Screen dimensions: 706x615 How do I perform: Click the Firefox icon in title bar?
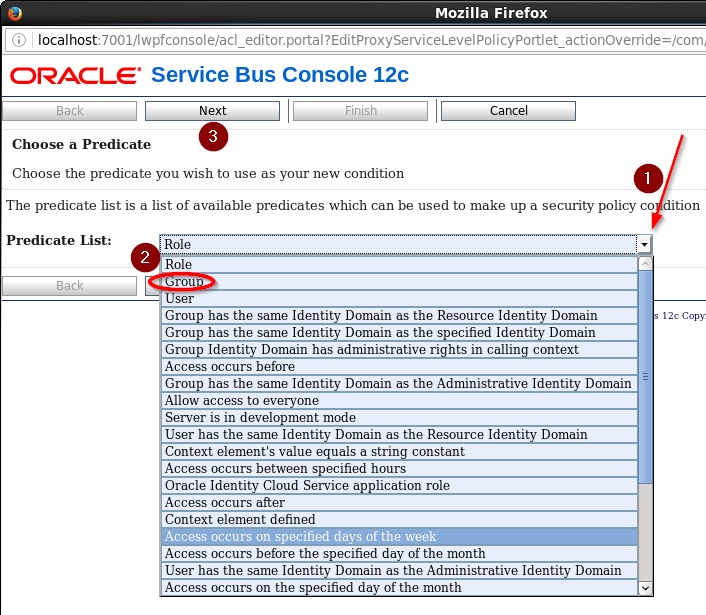point(14,13)
